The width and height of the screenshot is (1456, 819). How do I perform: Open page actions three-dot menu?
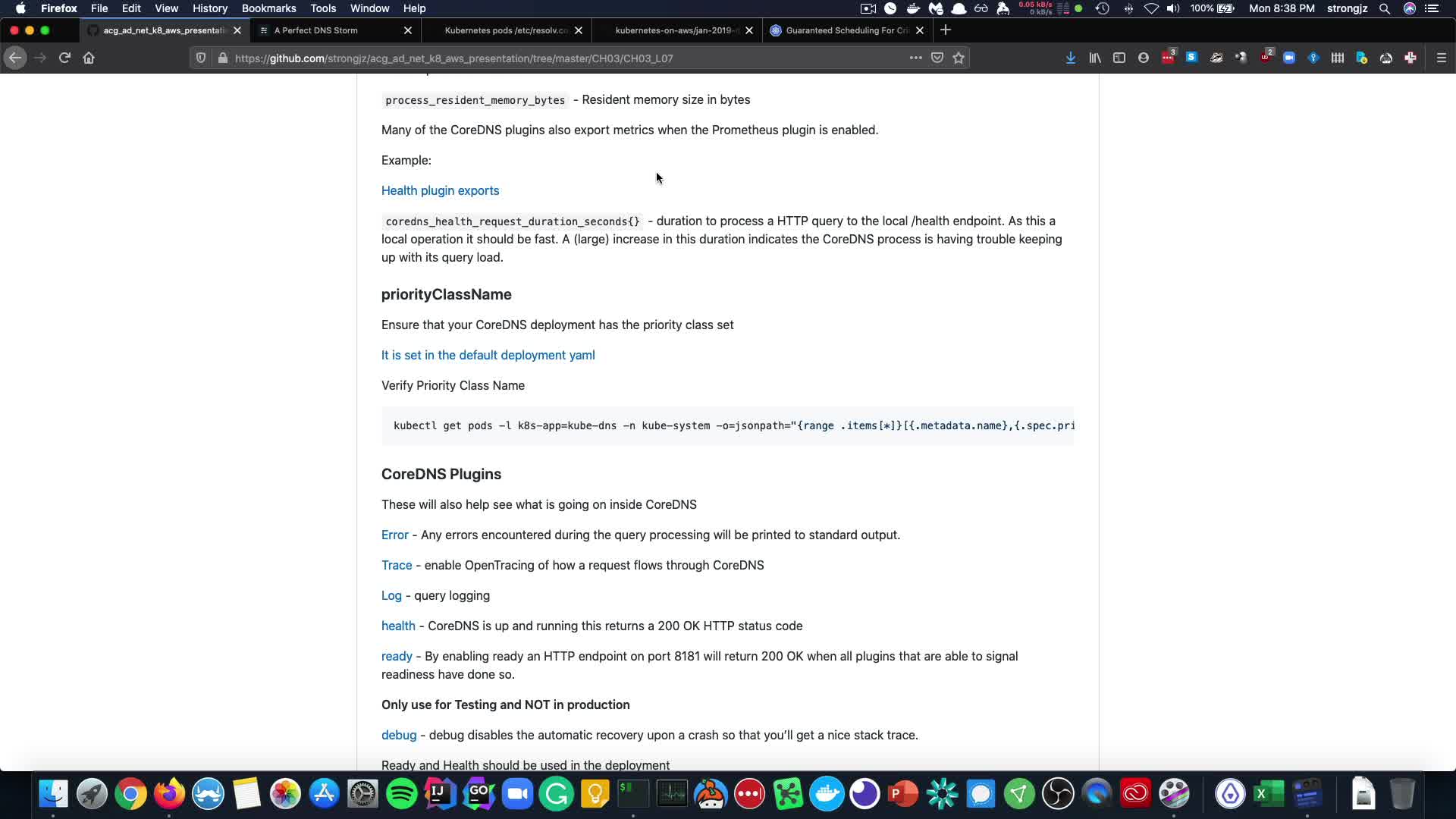tap(915, 58)
